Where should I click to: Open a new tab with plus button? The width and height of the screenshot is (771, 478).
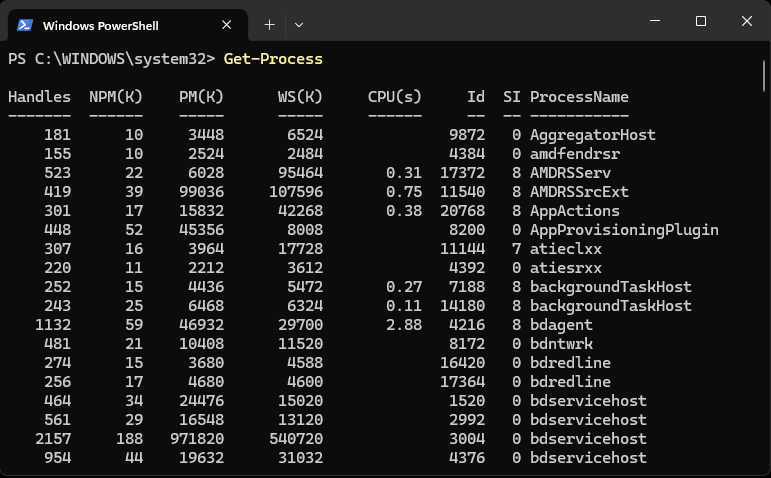[269, 25]
